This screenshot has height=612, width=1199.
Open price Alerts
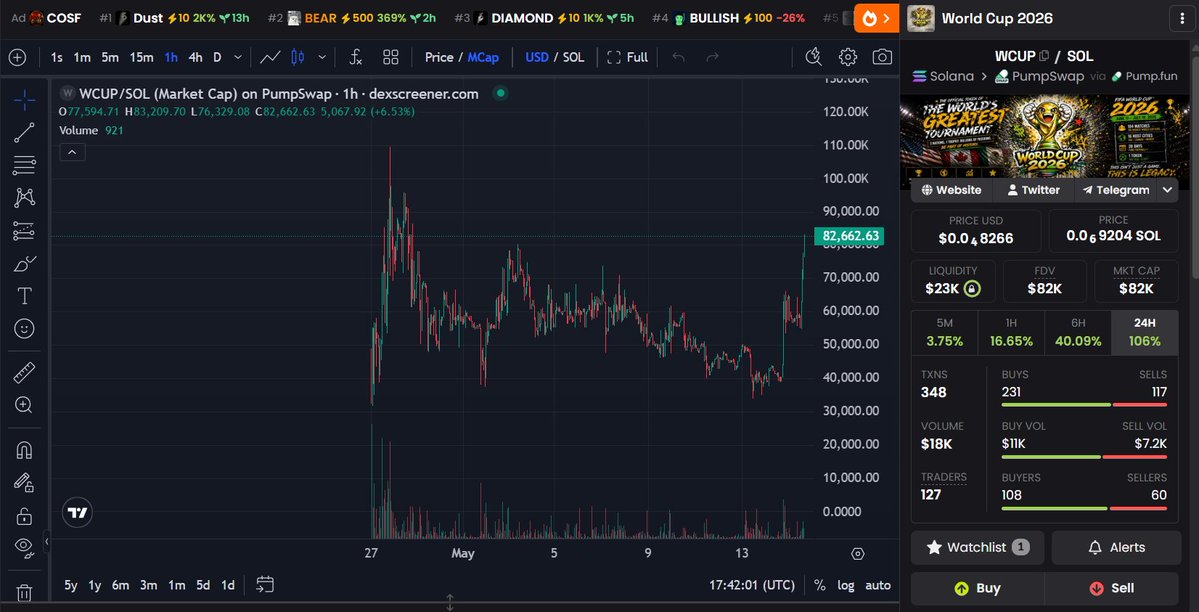pyautogui.click(x=1116, y=548)
